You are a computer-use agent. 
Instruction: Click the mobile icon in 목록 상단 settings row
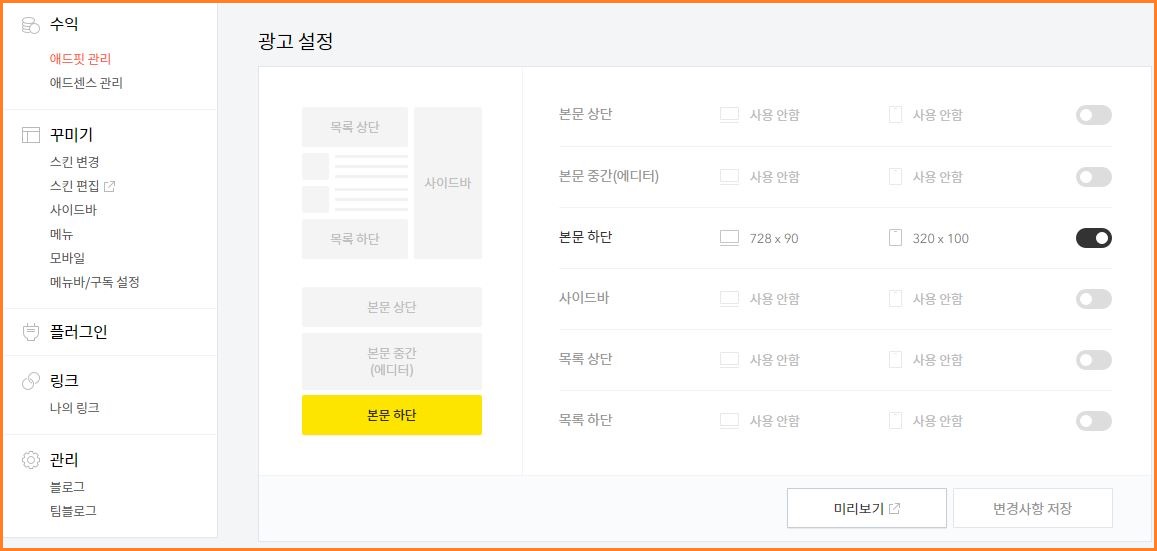point(896,360)
